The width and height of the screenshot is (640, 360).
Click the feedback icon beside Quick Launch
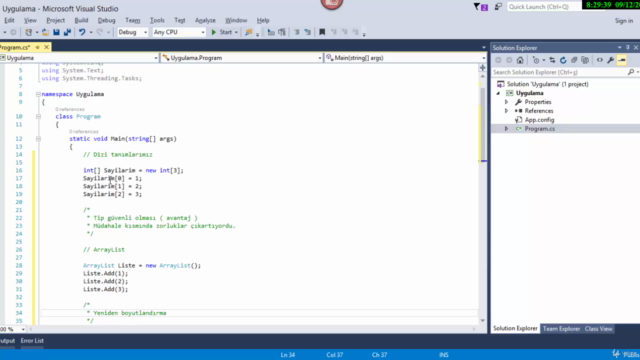(498, 7)
